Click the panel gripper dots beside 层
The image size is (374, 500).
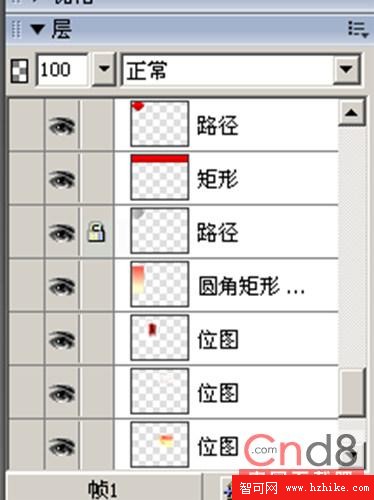click(x=16, y=29)
